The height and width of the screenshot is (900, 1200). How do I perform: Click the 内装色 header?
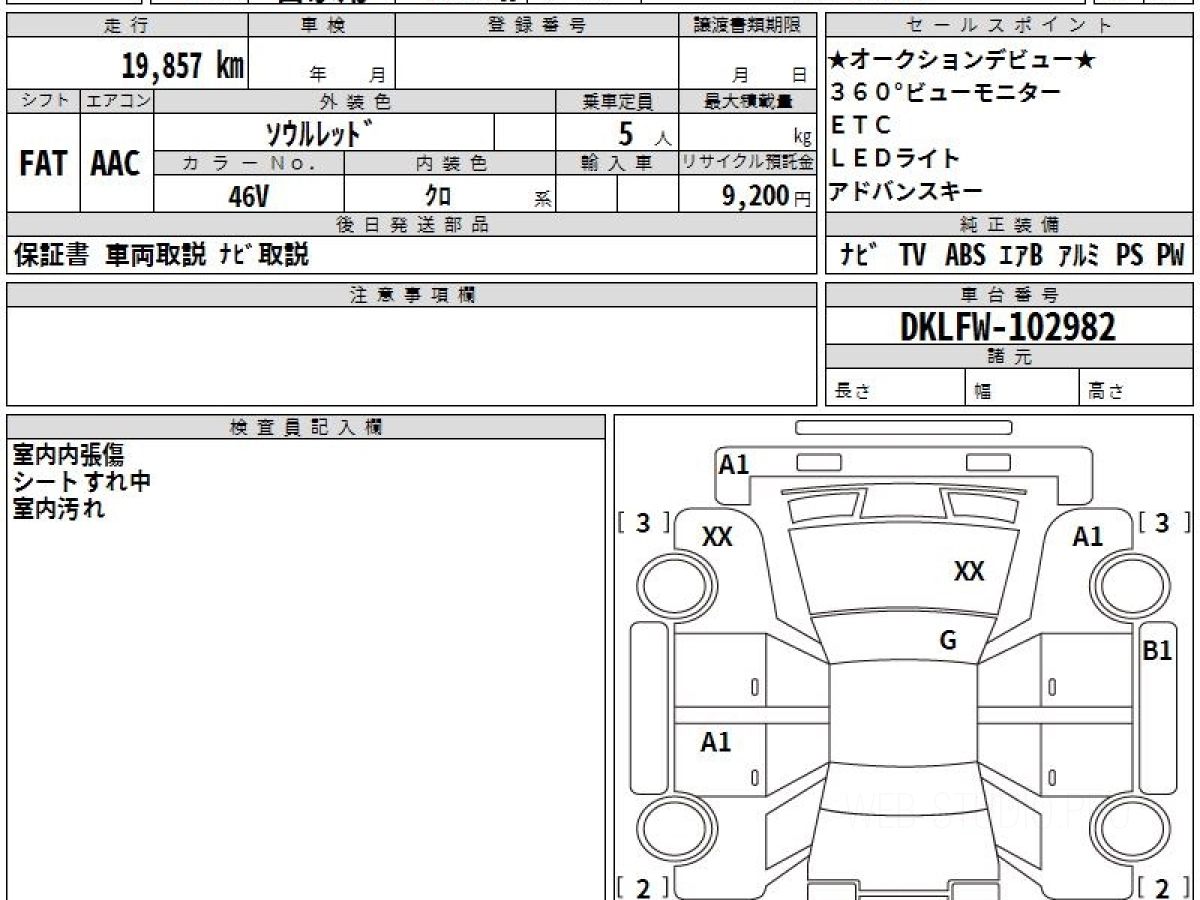tap(450, 163)
